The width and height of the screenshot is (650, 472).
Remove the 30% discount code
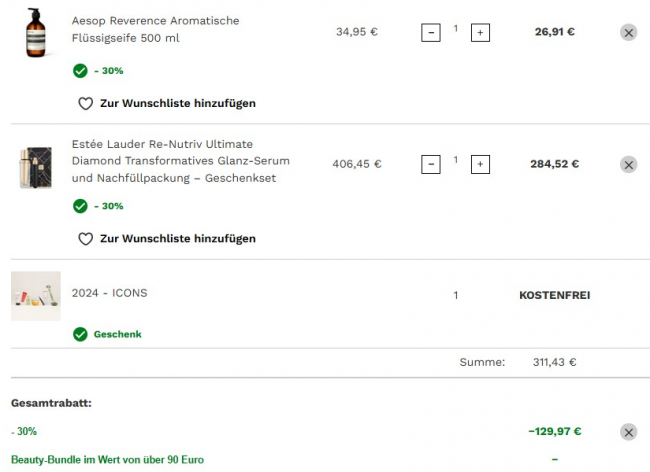point(628,432)
